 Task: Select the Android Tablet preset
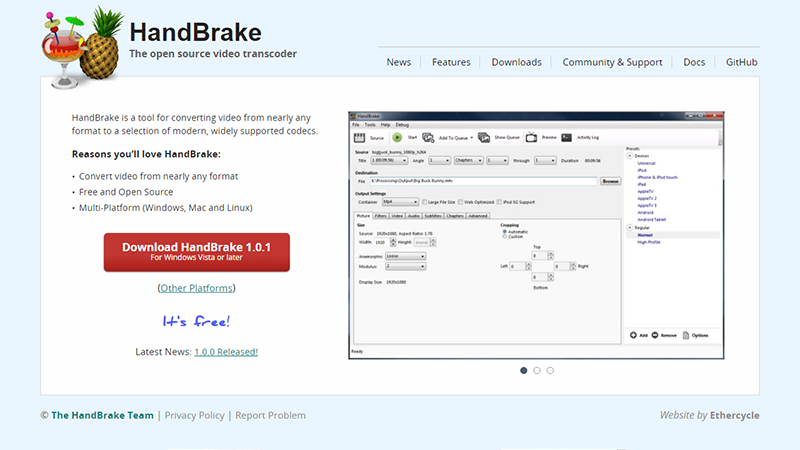coord(652,219)
